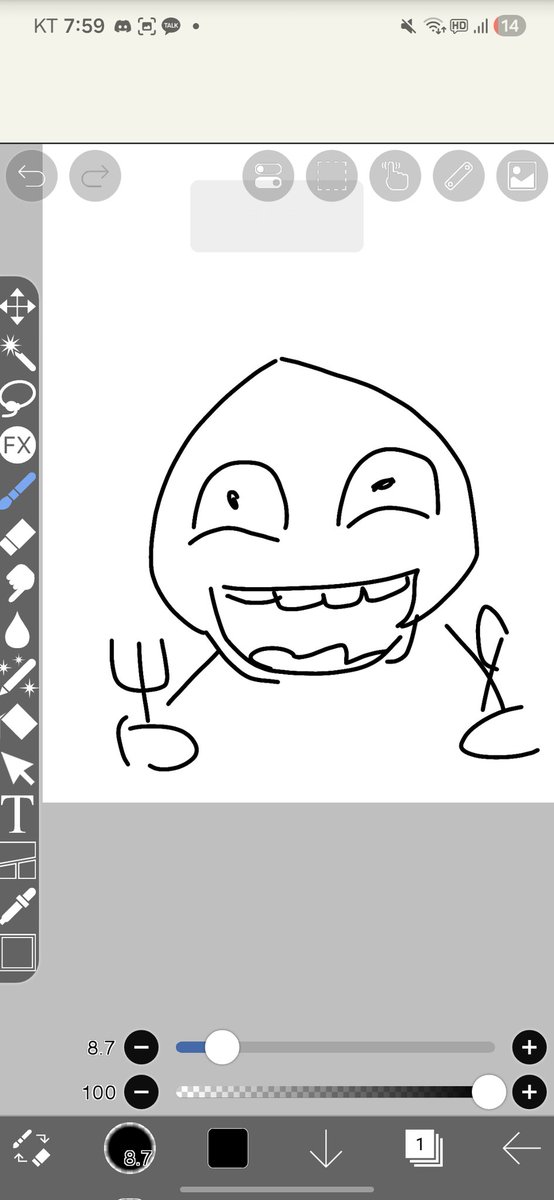The image size is (554, 1200).
Task: Select the Eyedropper tool
Action: pyautogui.click(x=18, y=905)
